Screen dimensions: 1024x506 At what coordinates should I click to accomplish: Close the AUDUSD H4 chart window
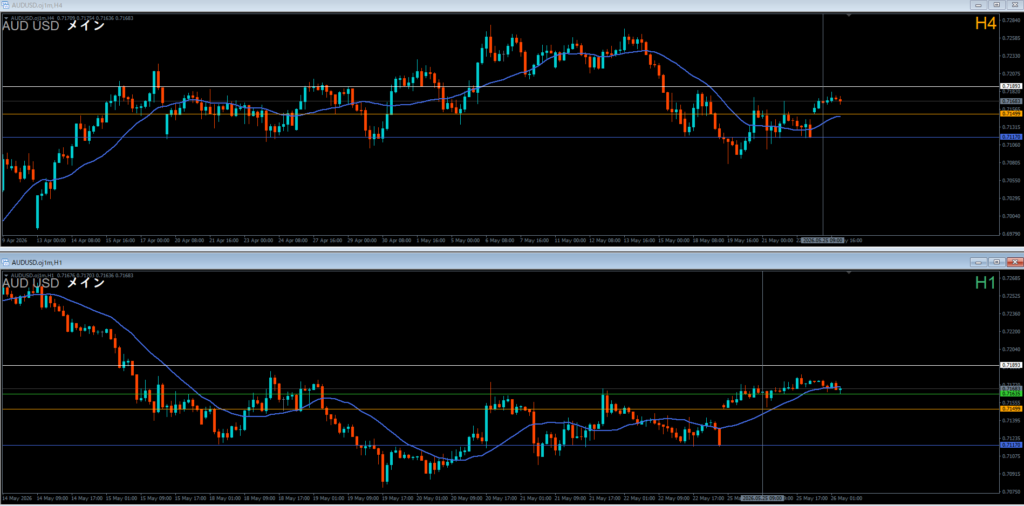point(1014,5)
